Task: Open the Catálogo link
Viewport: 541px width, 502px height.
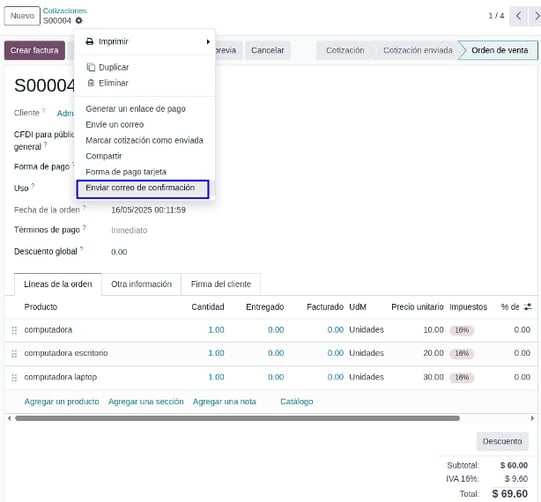Action: click(297, 402)
